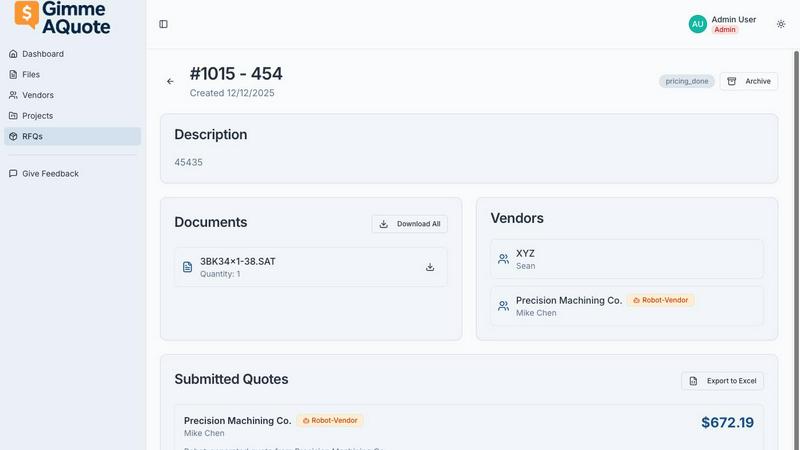Viewport: 800px width, 450px height.
Task: Click the #1015 - 454 title
Action: [236, 74]
